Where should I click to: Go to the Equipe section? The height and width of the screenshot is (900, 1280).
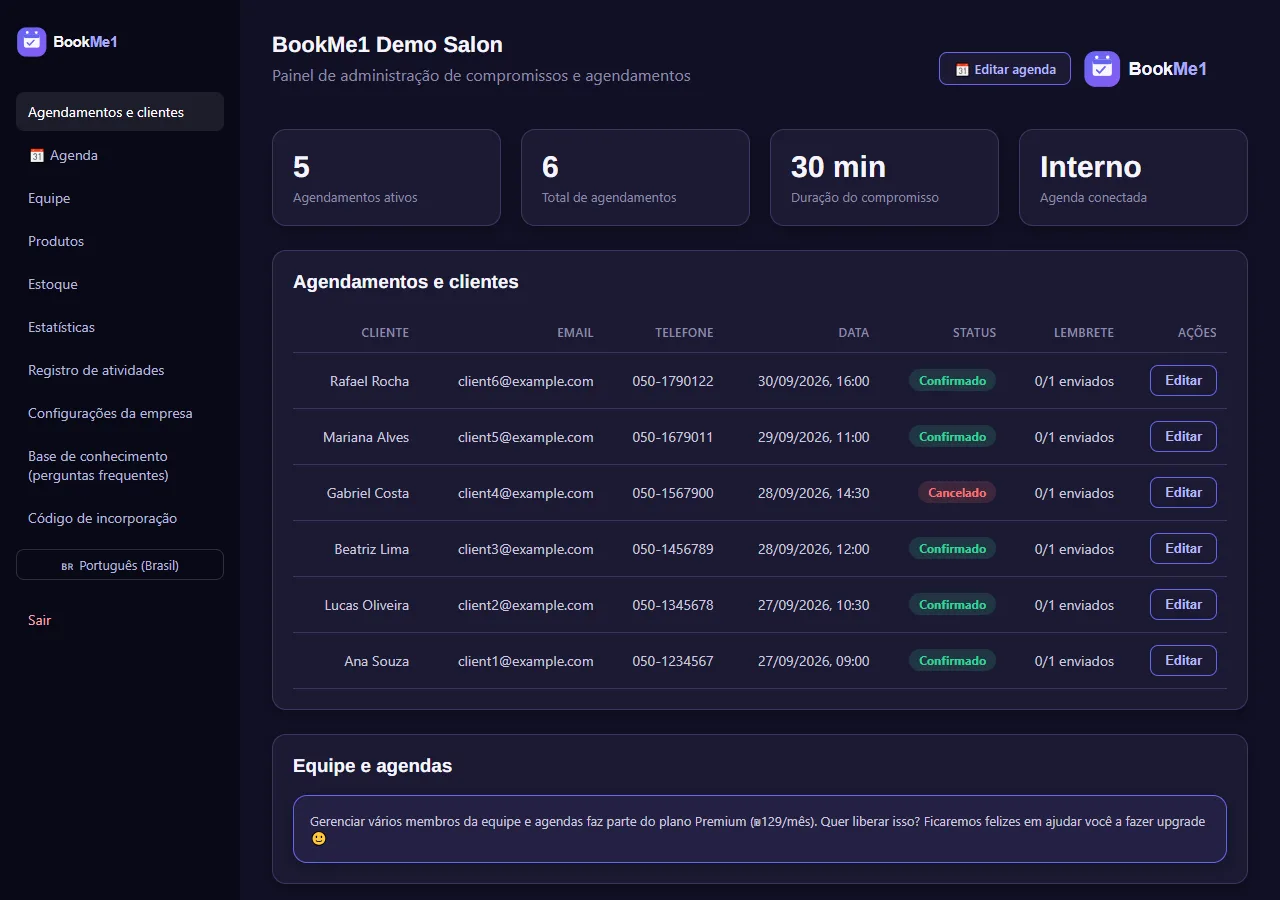(120, 198)
